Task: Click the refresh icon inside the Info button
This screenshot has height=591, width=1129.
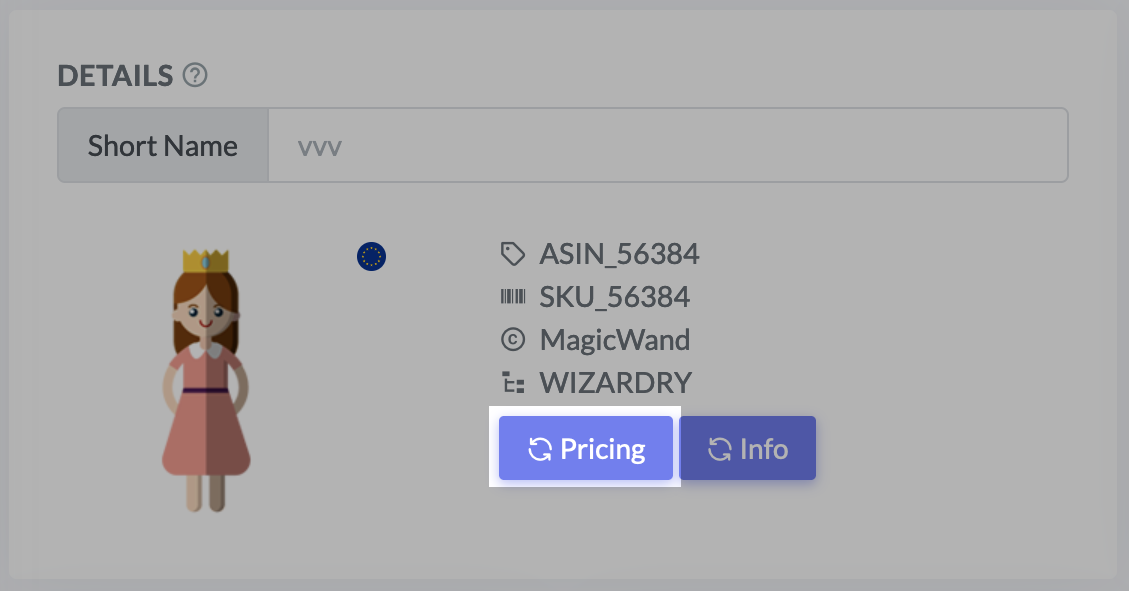Action: (x=719, y=449)
